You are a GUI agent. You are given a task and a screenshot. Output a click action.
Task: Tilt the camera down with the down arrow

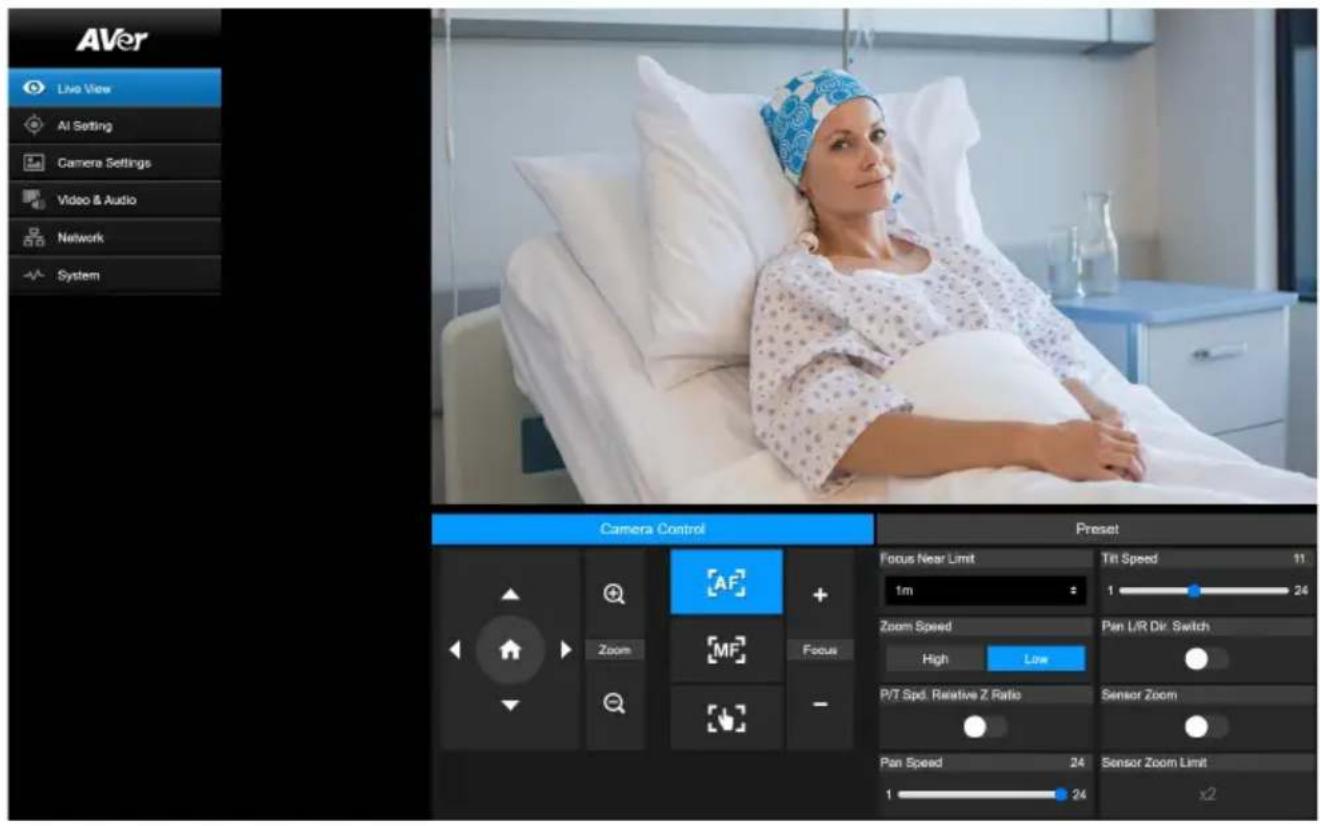pos(510,705)
